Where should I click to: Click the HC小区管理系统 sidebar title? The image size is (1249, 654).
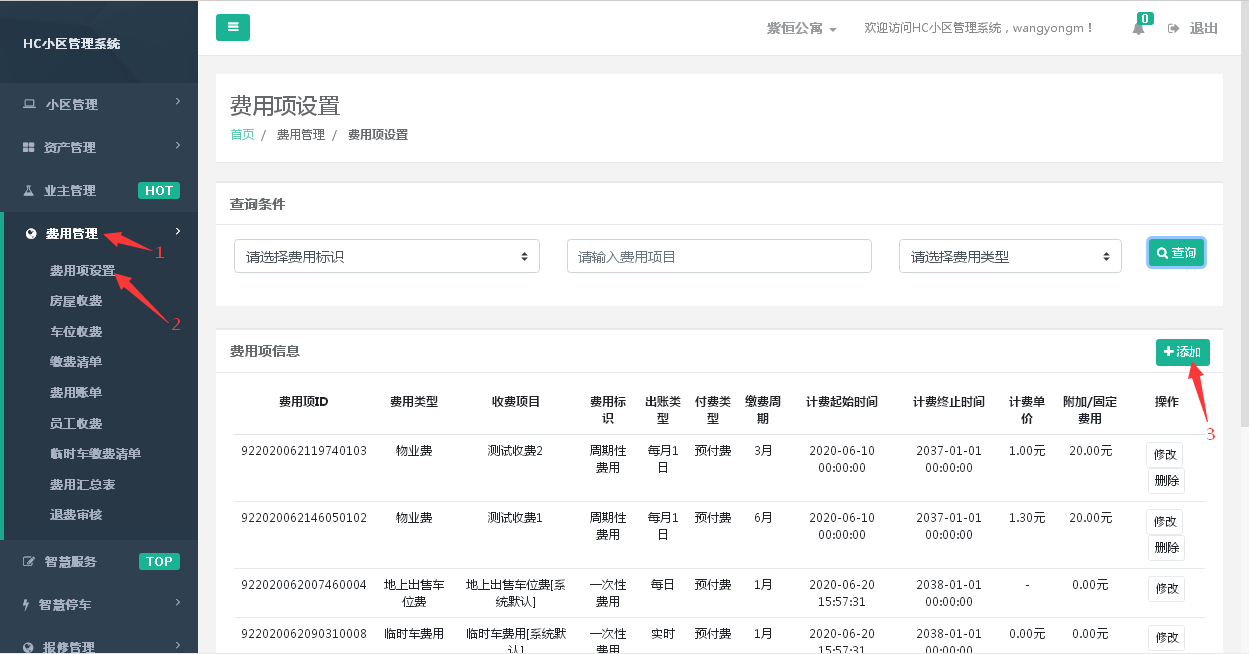pyautogui.click(x=71, y=43)
